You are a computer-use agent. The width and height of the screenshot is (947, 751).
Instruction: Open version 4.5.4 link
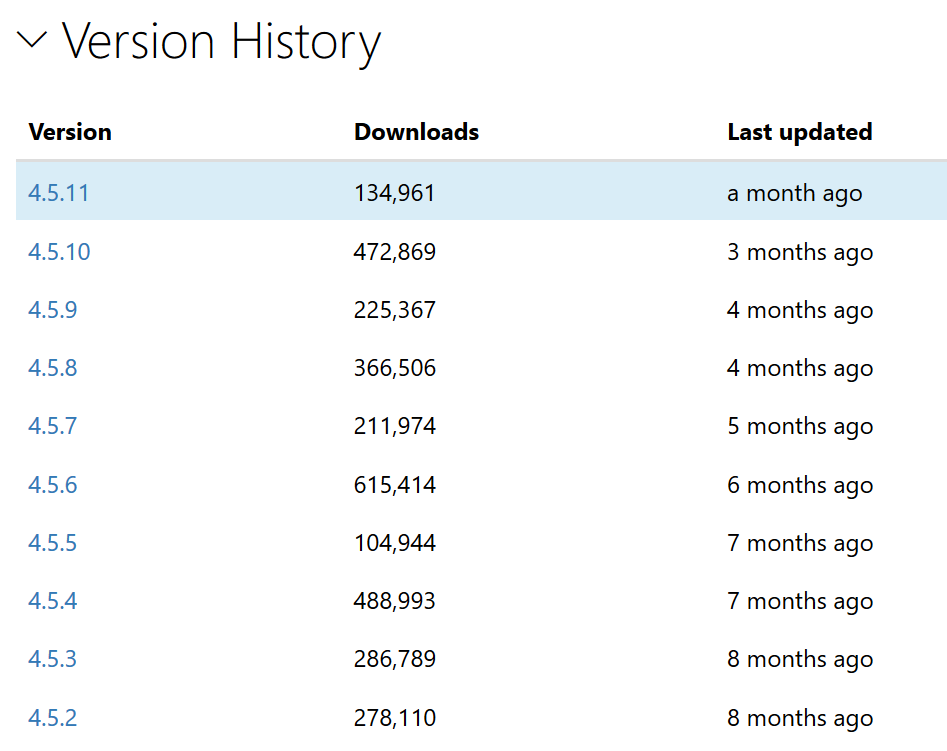(52, 601)
